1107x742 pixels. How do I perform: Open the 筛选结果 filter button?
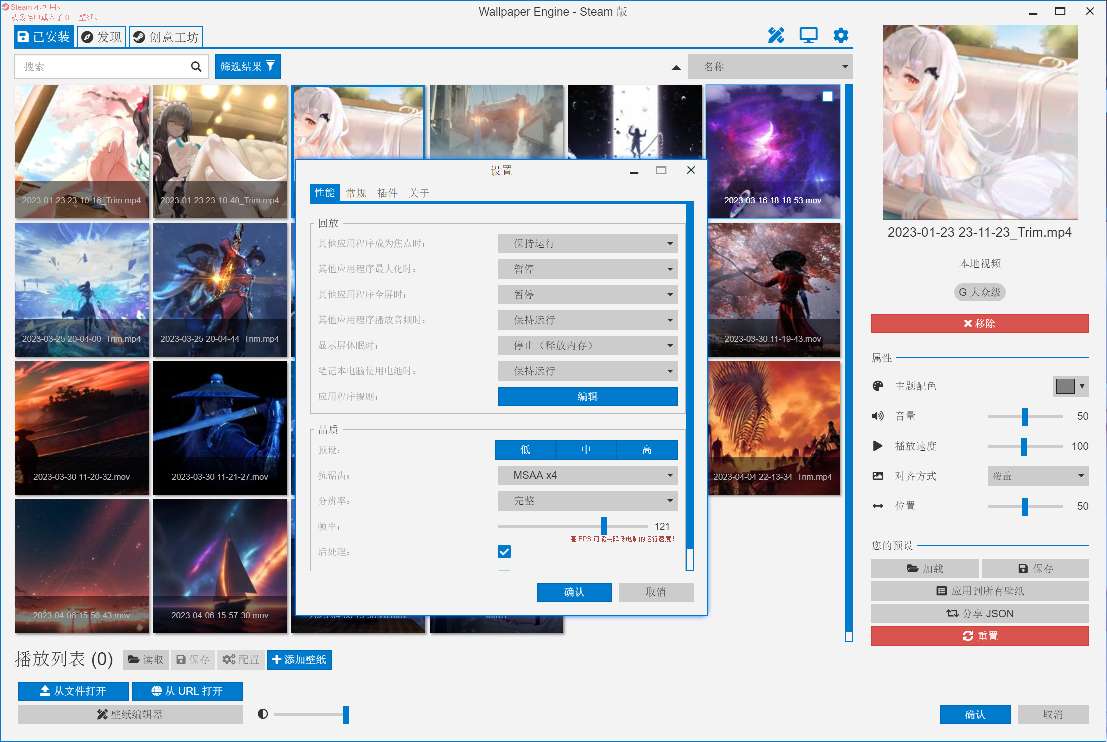coord(248,66)
